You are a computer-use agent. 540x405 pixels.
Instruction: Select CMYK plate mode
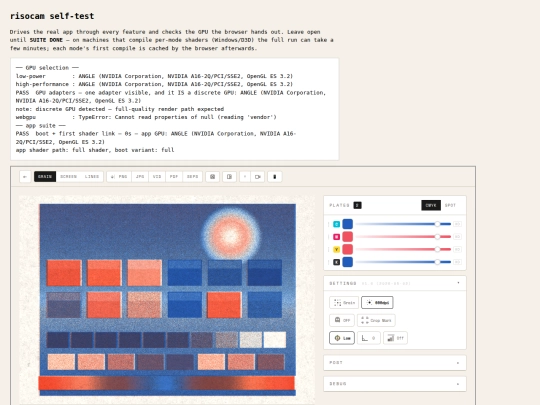point(431,205)
